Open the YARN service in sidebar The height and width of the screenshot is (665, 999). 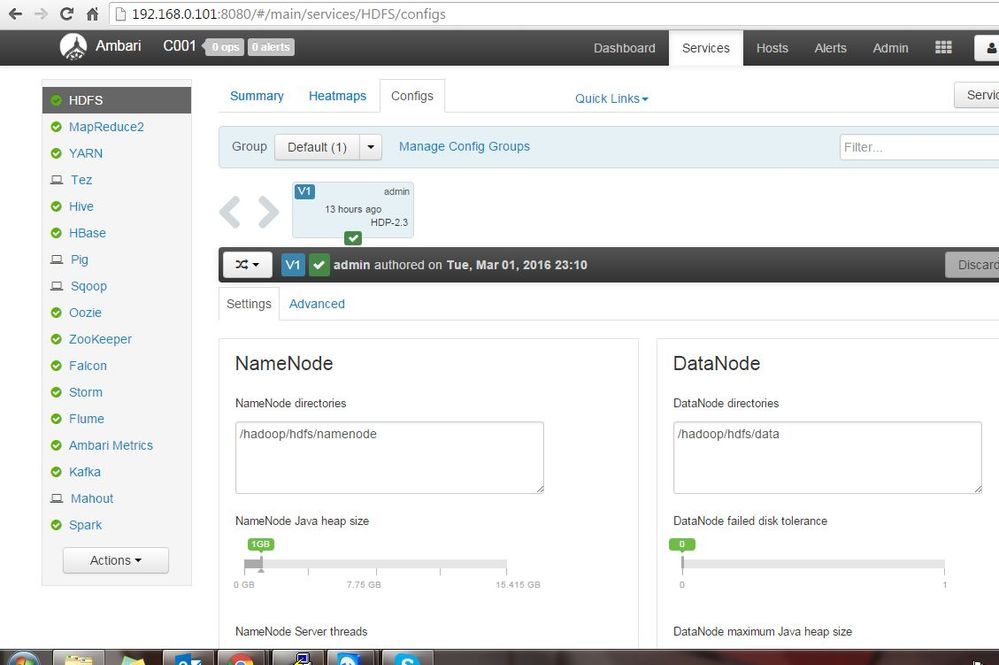click(85, 154)
